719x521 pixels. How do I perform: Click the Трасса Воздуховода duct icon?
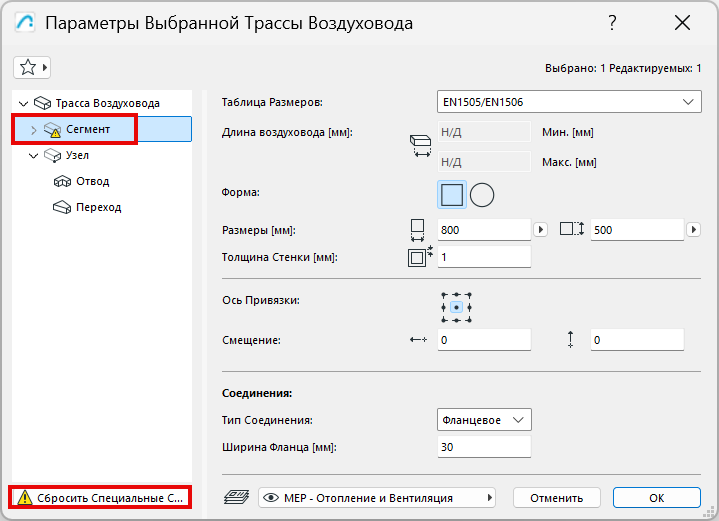[43, 103]
